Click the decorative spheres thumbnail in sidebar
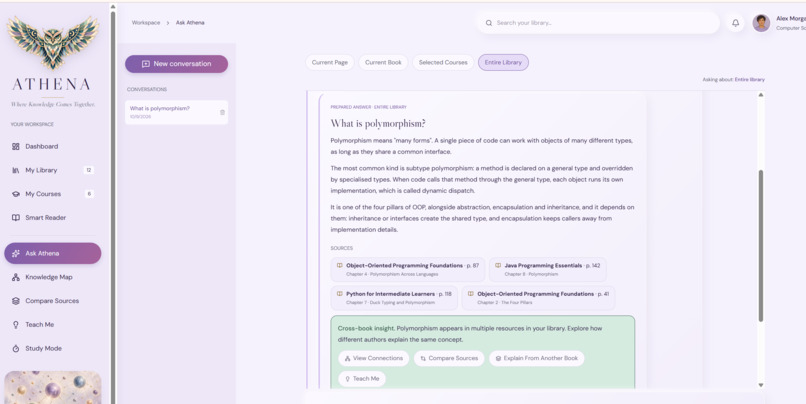 (x=52, y=388)
